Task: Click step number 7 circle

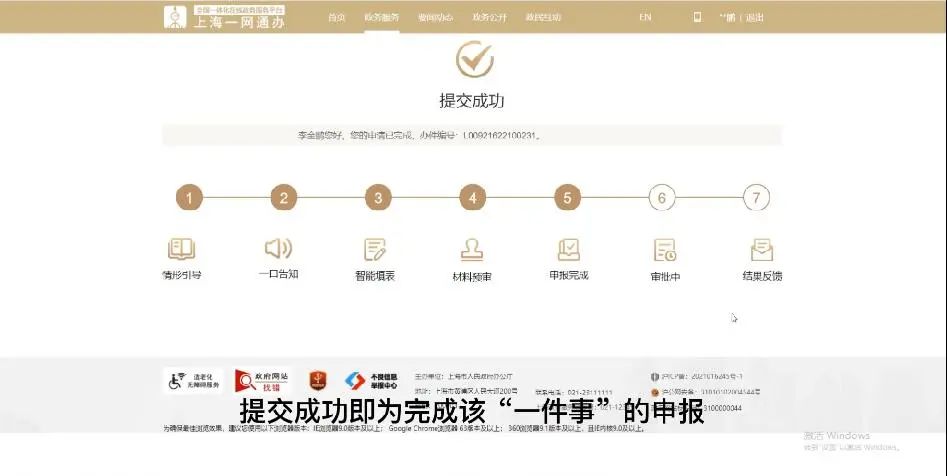Action: [x=757, y=197]
